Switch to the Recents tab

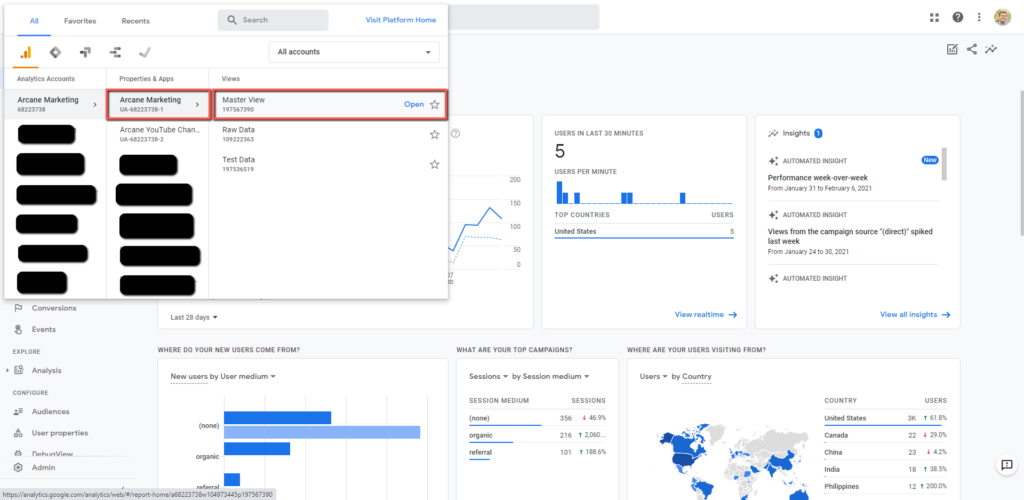[x=135, y=21]
